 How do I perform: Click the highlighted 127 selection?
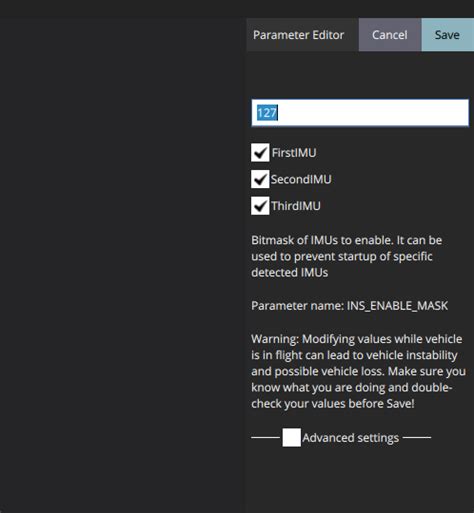tap(267, 113)
